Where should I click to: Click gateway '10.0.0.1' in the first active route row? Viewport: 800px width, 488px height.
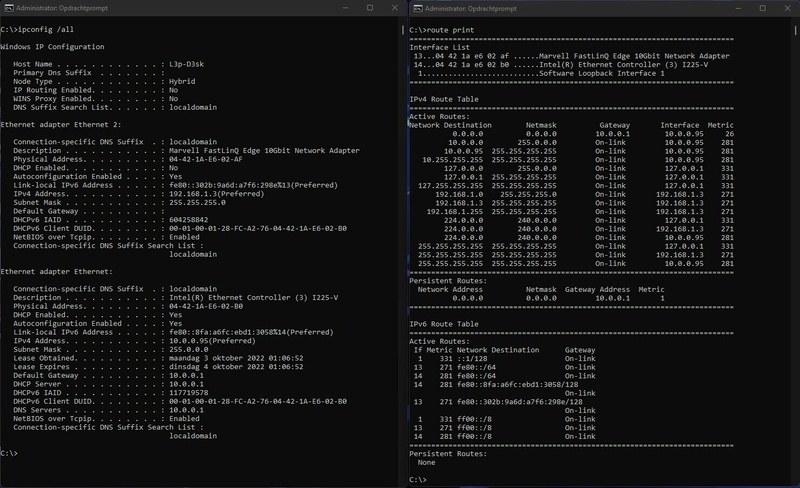(x=613, y=134)
